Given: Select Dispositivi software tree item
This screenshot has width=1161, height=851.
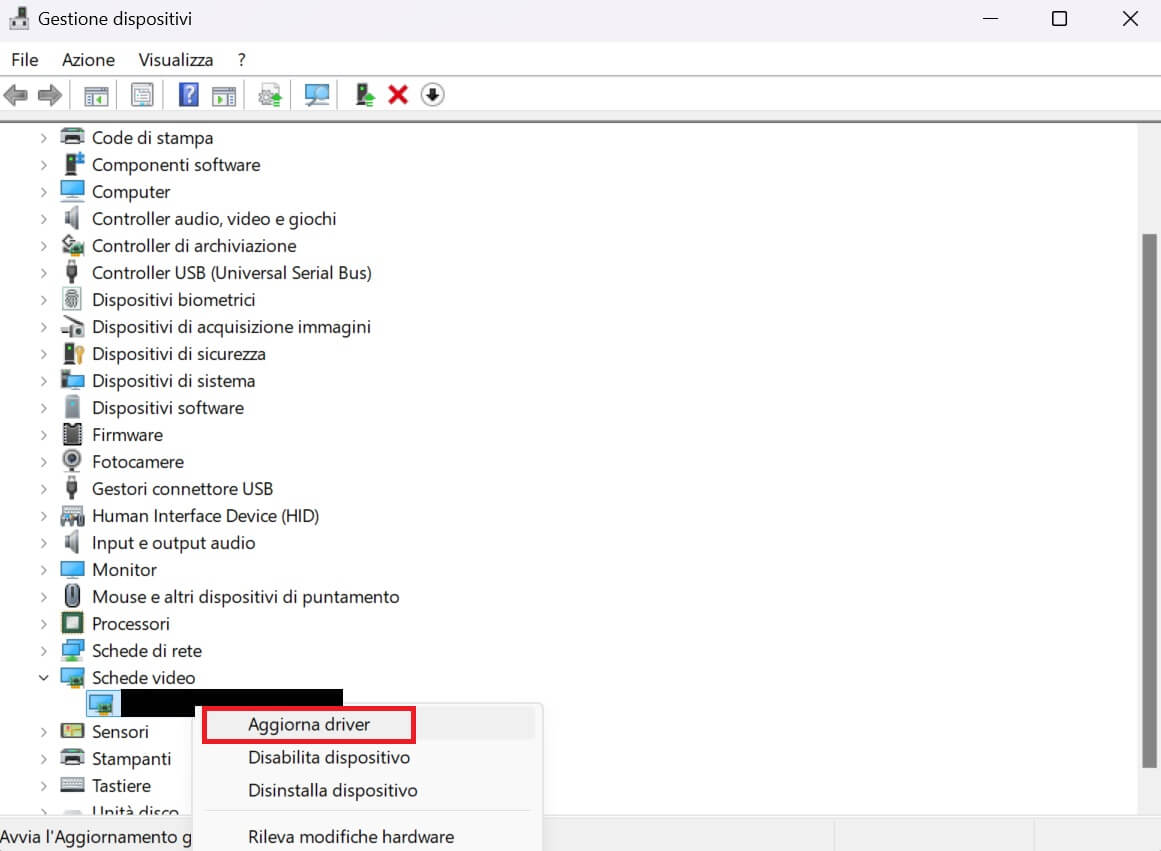Looking at the screenshot, I should click(167, 407).
